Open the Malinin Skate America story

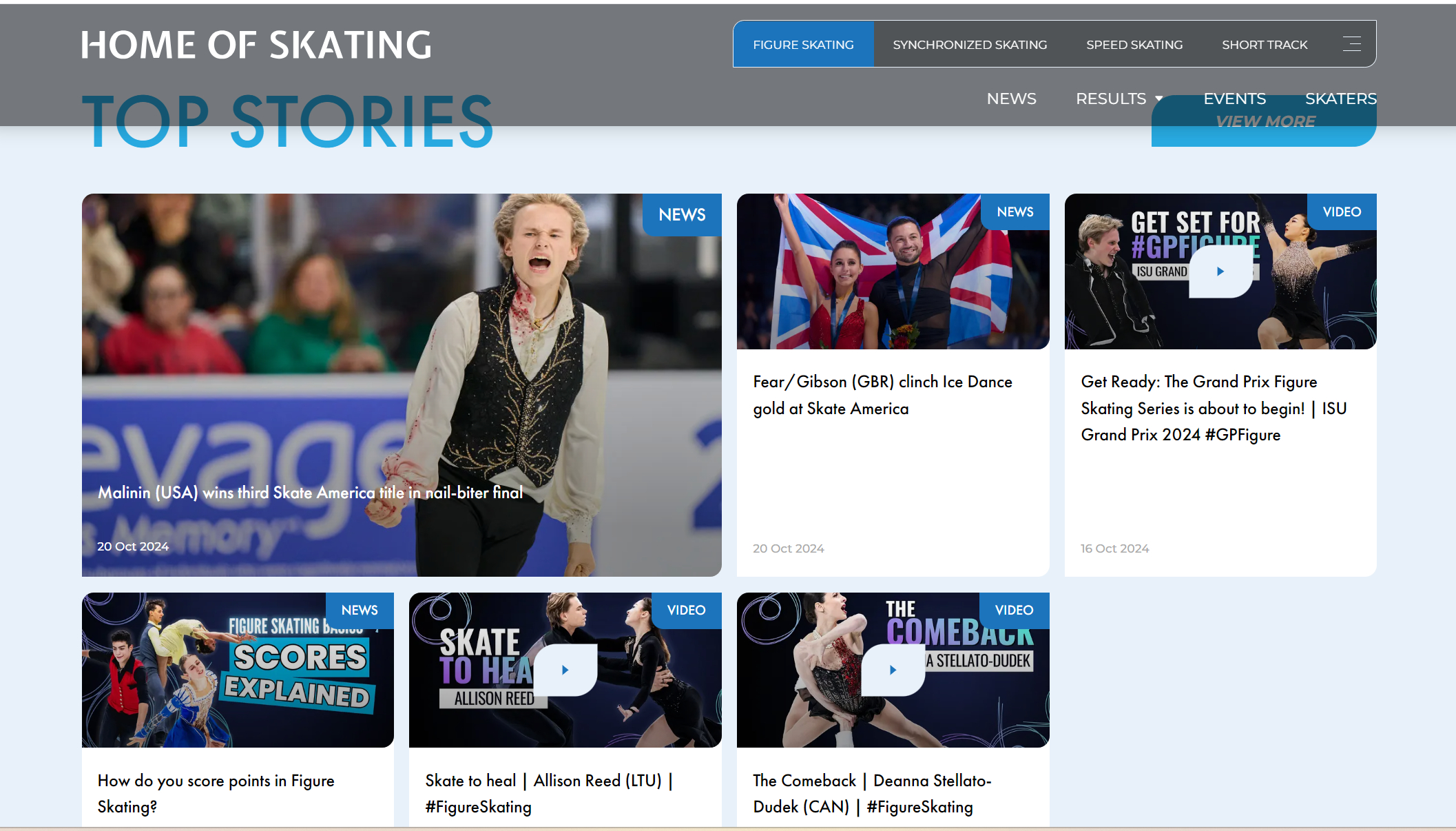[311, 493]
